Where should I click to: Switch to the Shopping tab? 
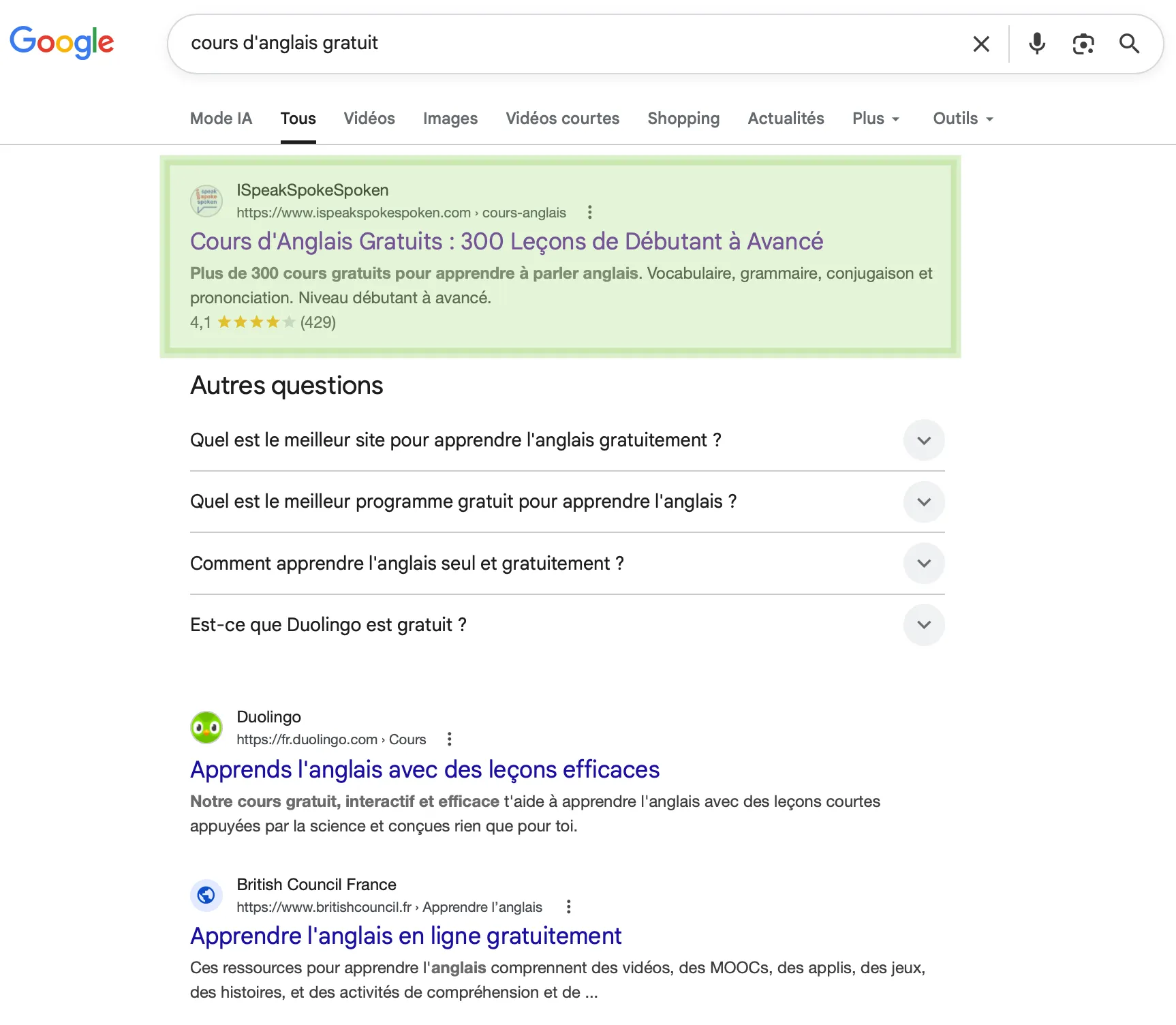point(683,118)
